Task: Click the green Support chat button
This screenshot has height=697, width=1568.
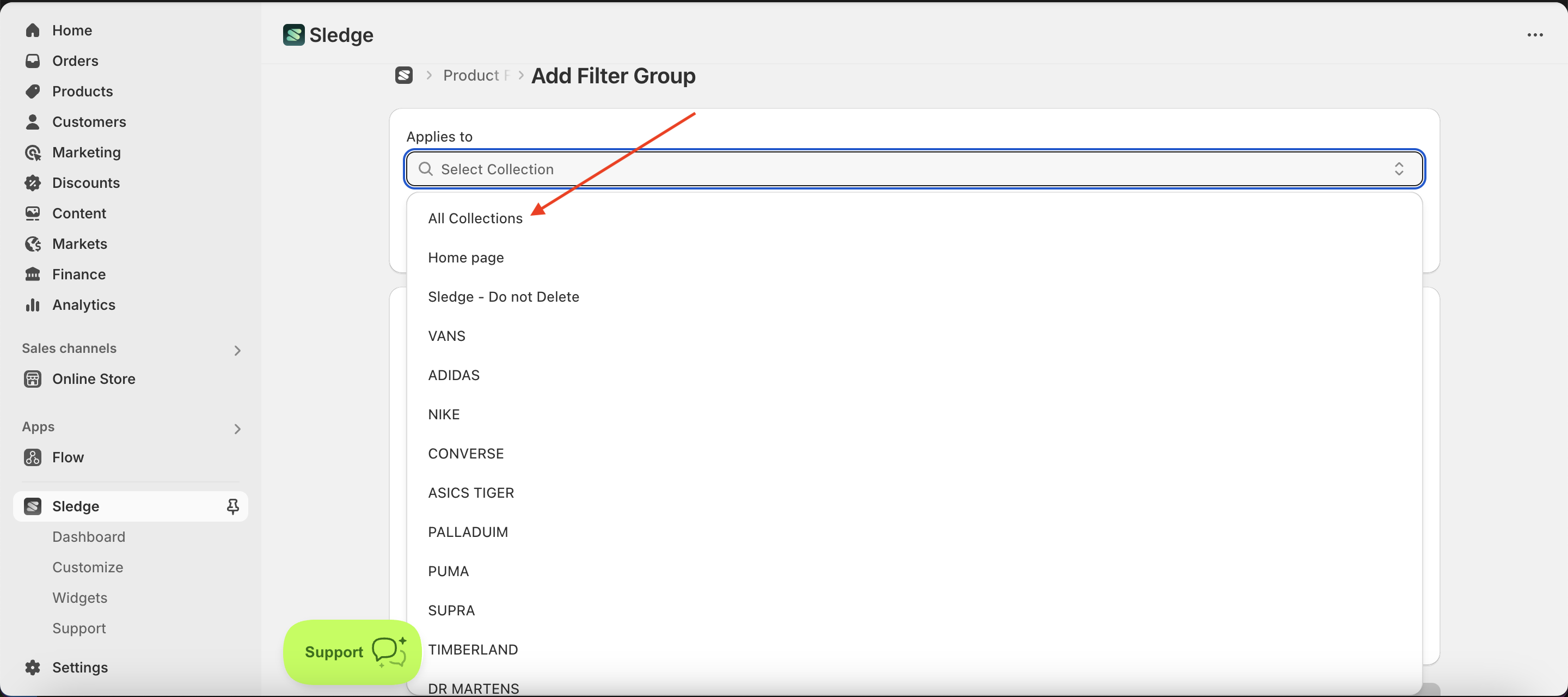Action: (x=352, y=652)
